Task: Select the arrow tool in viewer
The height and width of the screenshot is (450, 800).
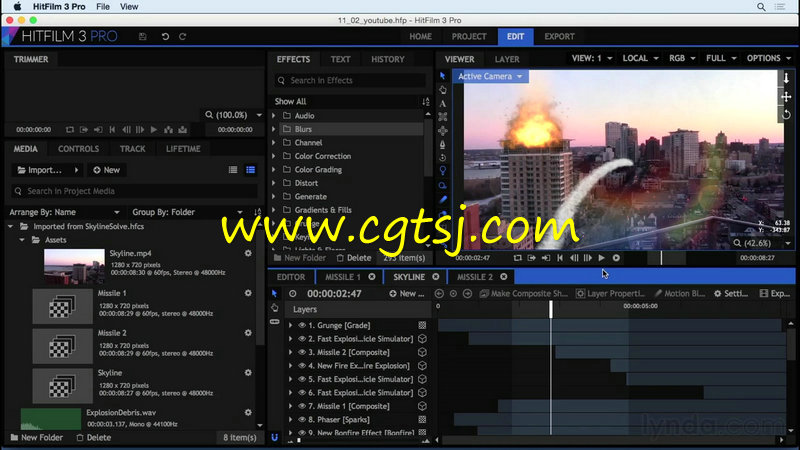Action: pos(442,76)
